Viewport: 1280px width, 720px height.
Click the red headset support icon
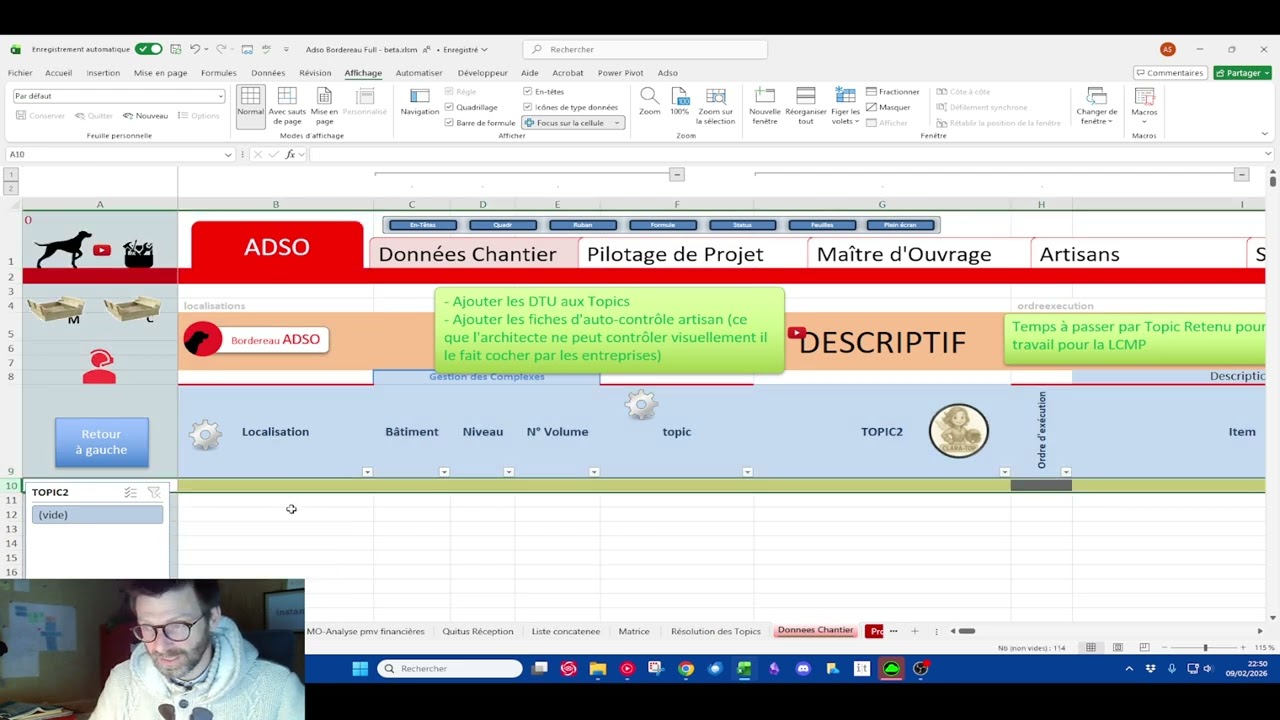click(99, 367)
